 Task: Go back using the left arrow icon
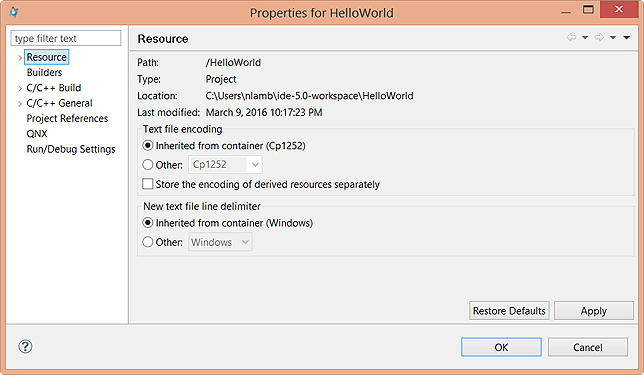(571, 38)
